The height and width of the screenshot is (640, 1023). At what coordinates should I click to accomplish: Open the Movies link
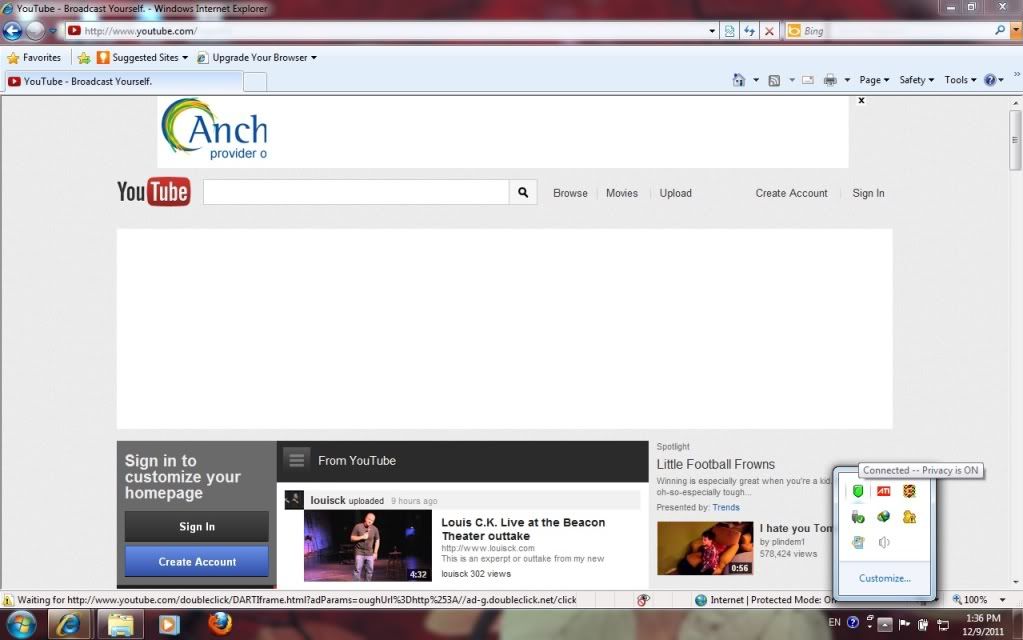click(x=622, y=193)
